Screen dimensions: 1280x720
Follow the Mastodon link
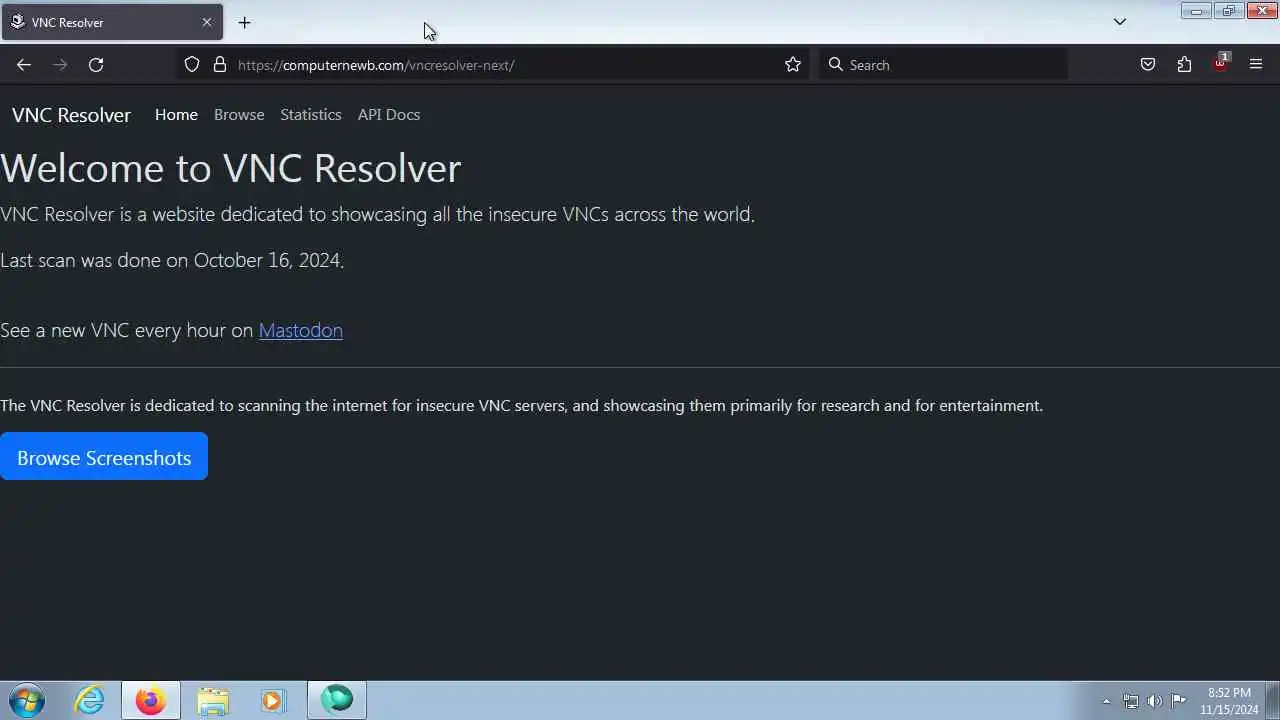pos(301,330)
